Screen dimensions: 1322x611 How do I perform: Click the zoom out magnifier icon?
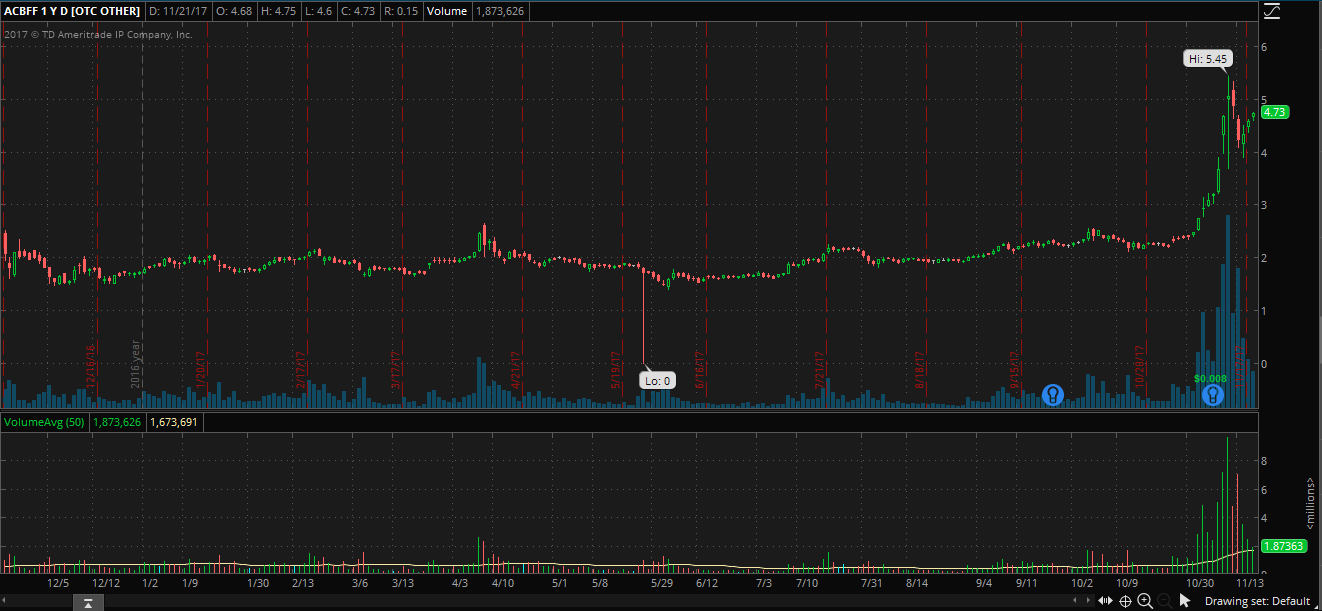pos(1162,601)
